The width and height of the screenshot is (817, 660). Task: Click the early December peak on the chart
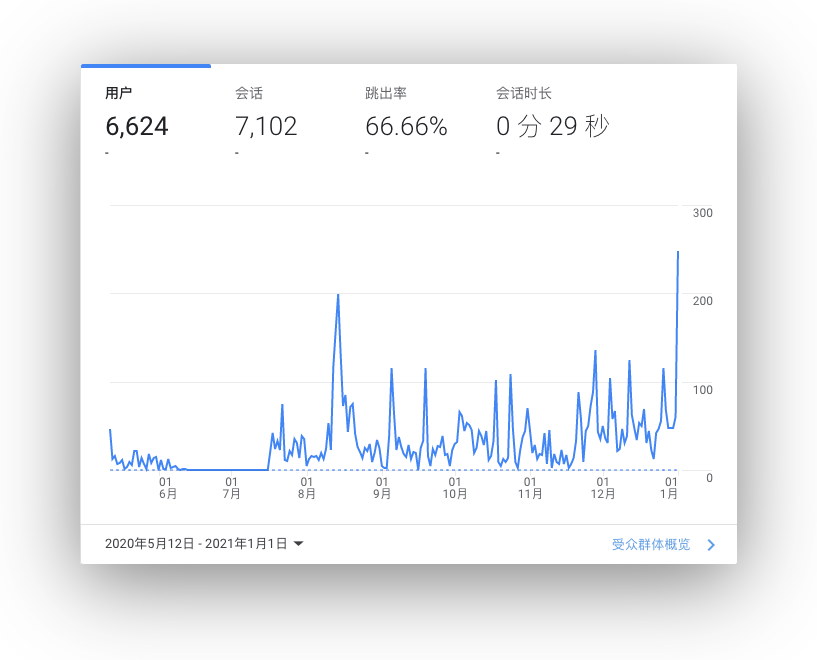pyautogui.click(x=595, y=351)
